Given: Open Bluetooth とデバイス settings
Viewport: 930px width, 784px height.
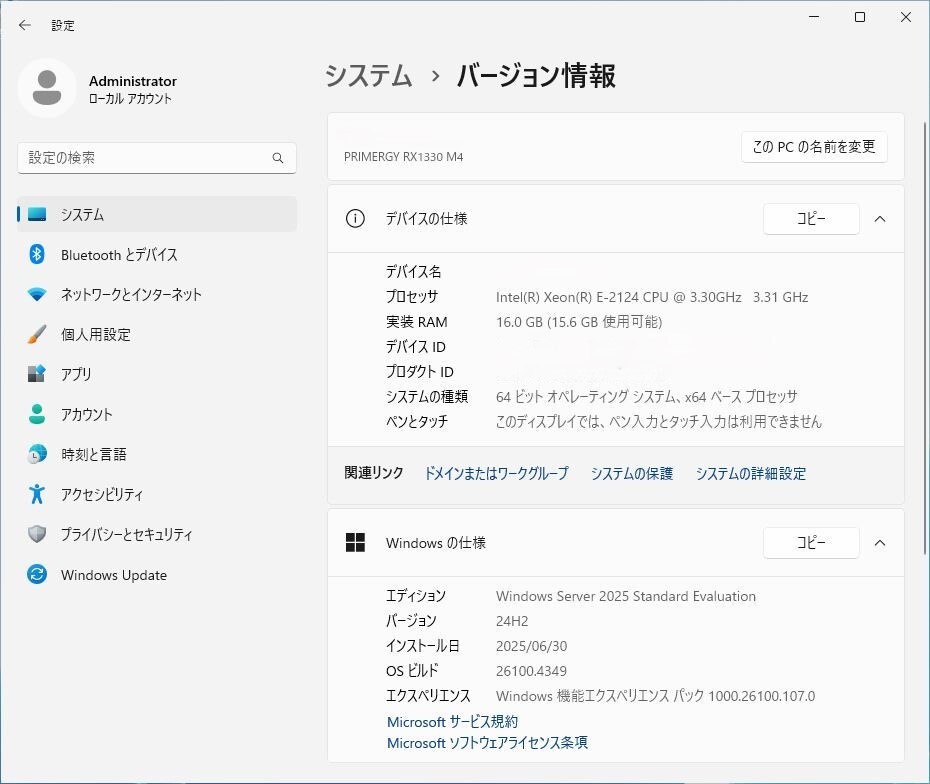Looking at the screenshot, I should coord(157,254).
